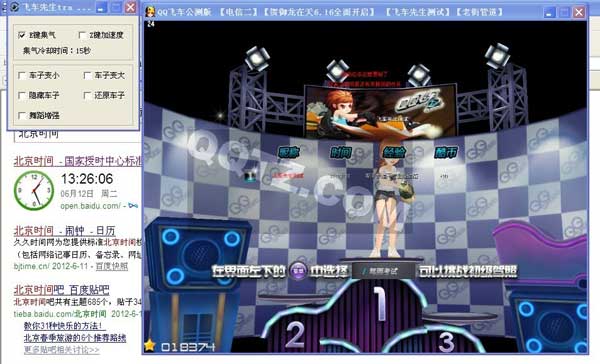
Task: Click the QQ飞车 game window title icon
Action: pos(150,12)
